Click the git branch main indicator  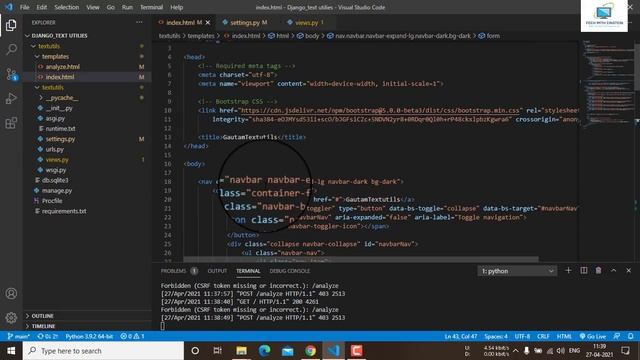(x=19, y=336)
